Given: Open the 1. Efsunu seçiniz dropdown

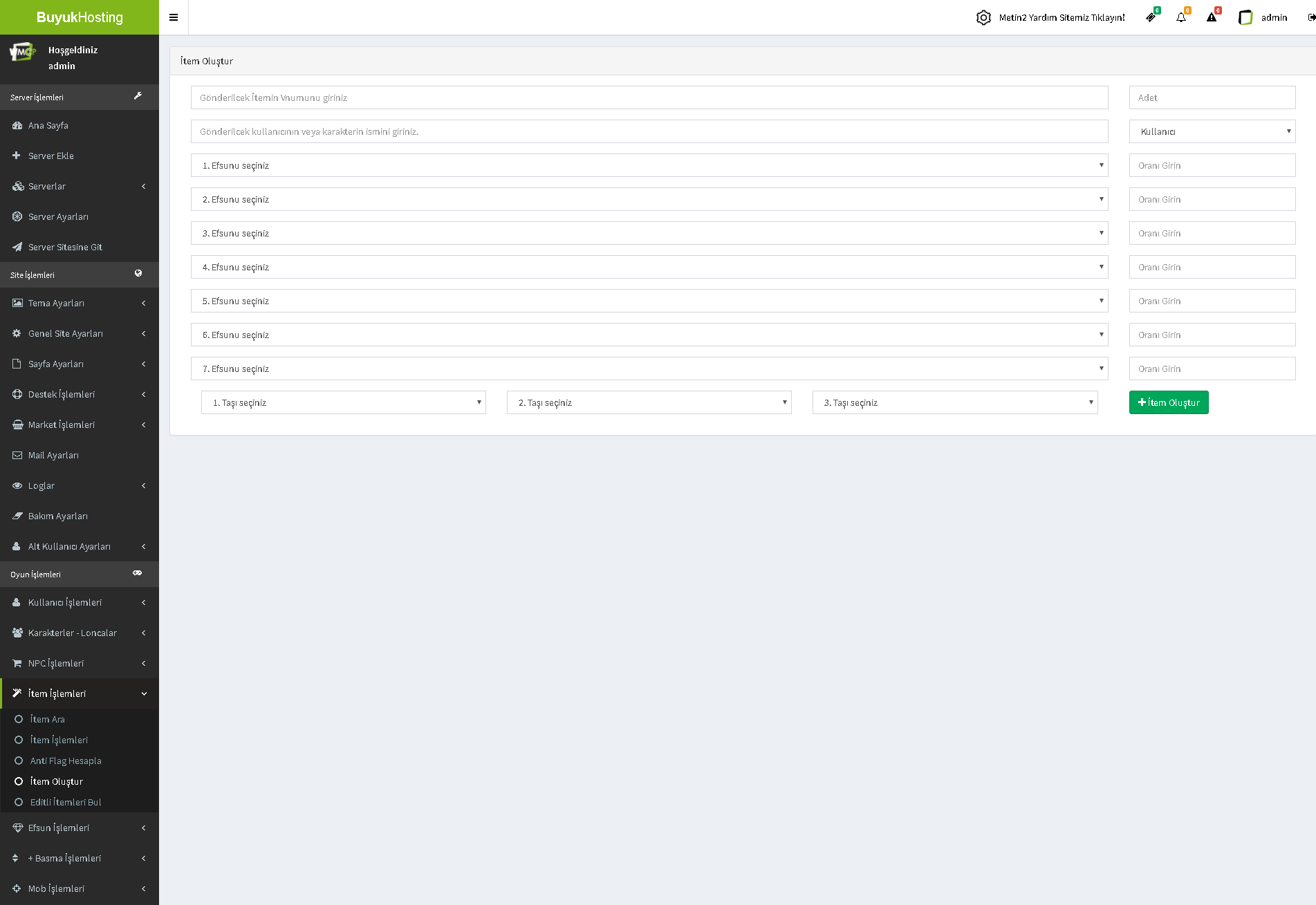Looking at the screenshot, I should click(649, 165).
